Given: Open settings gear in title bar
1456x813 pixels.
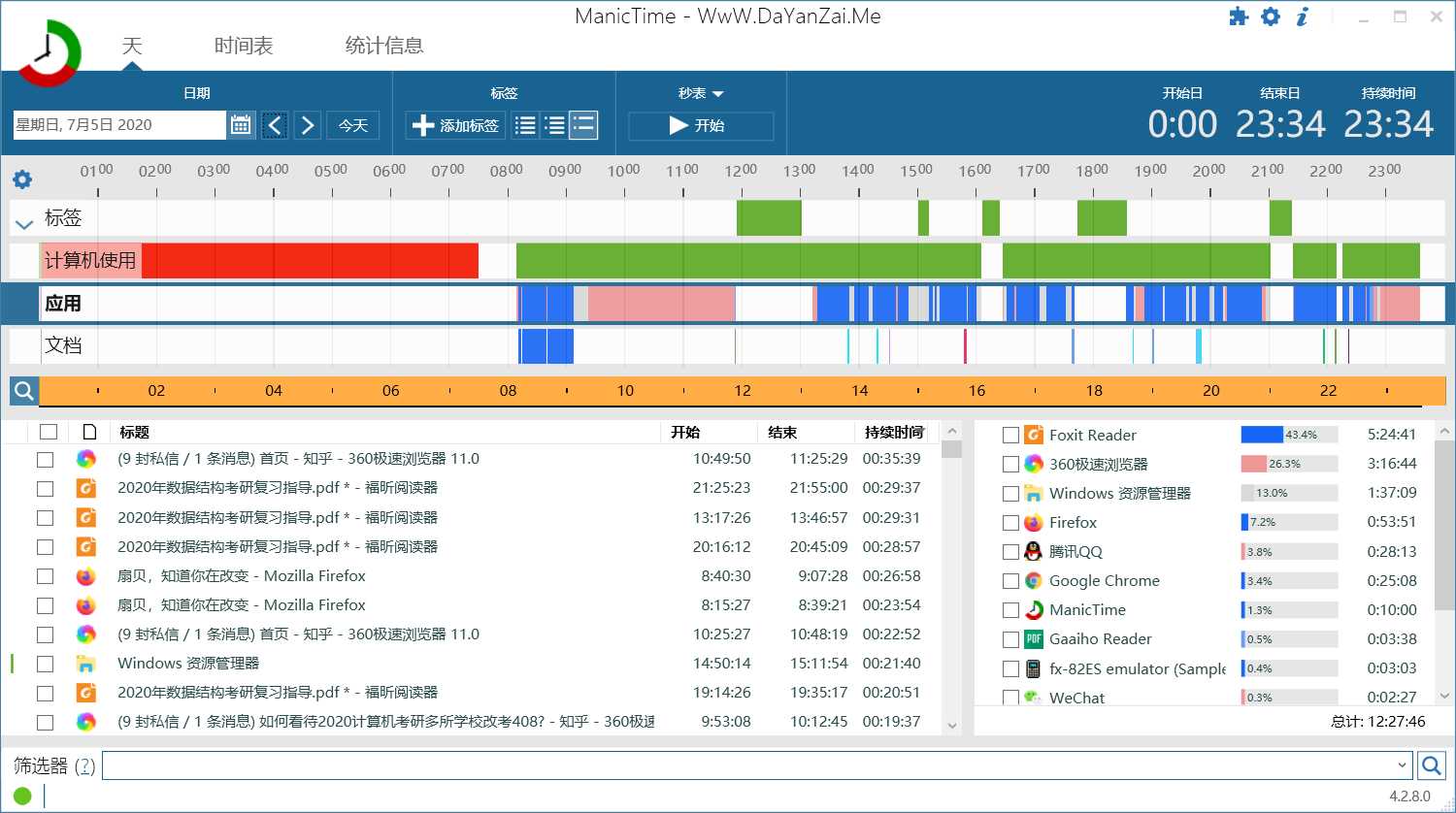Looking at the screenshot, I should coord(1271,16).
